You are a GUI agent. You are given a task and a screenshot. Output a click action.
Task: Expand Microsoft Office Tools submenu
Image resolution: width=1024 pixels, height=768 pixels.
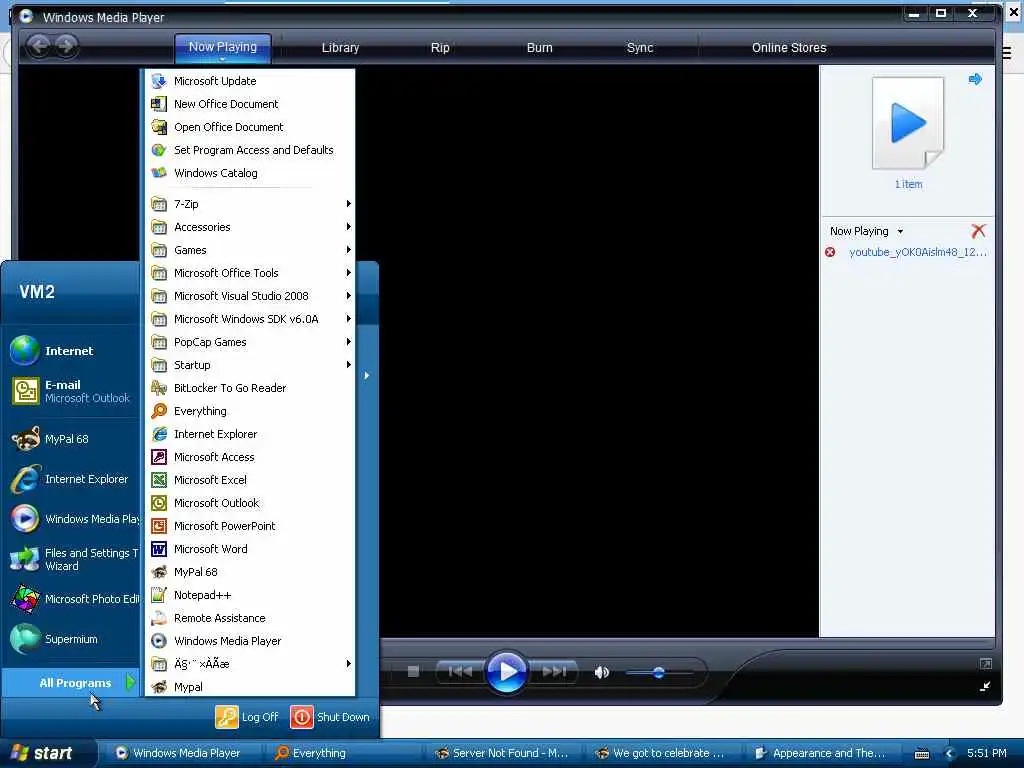tap(249, 273)
